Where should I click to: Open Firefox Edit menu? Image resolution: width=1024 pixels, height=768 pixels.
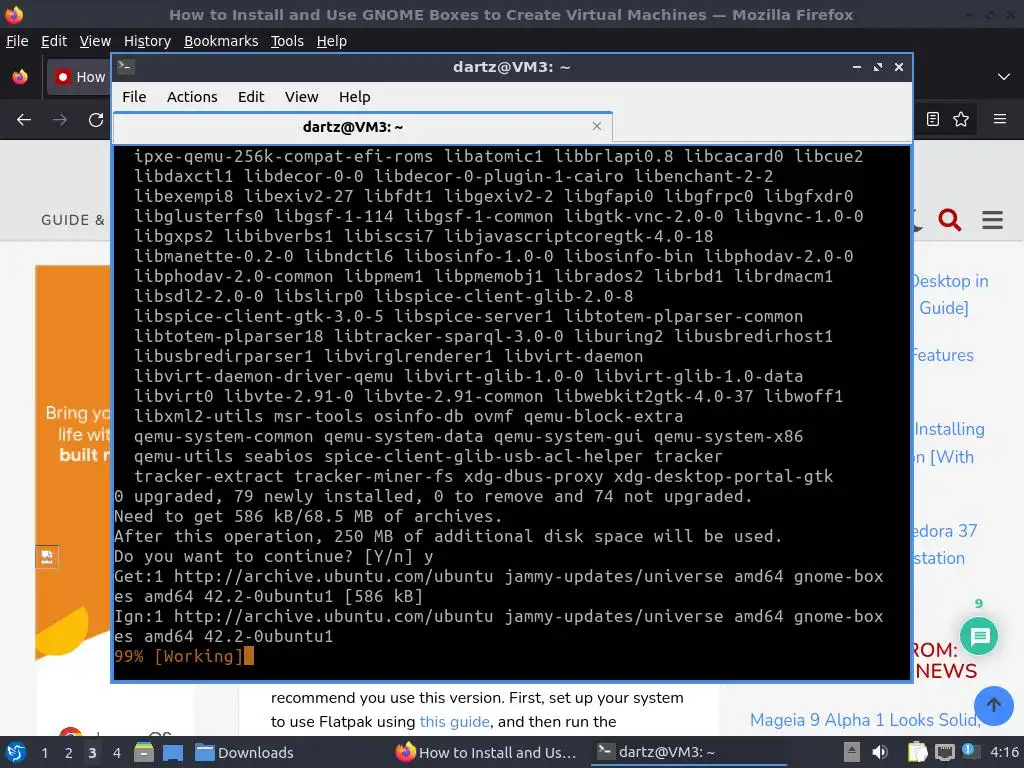54,41
